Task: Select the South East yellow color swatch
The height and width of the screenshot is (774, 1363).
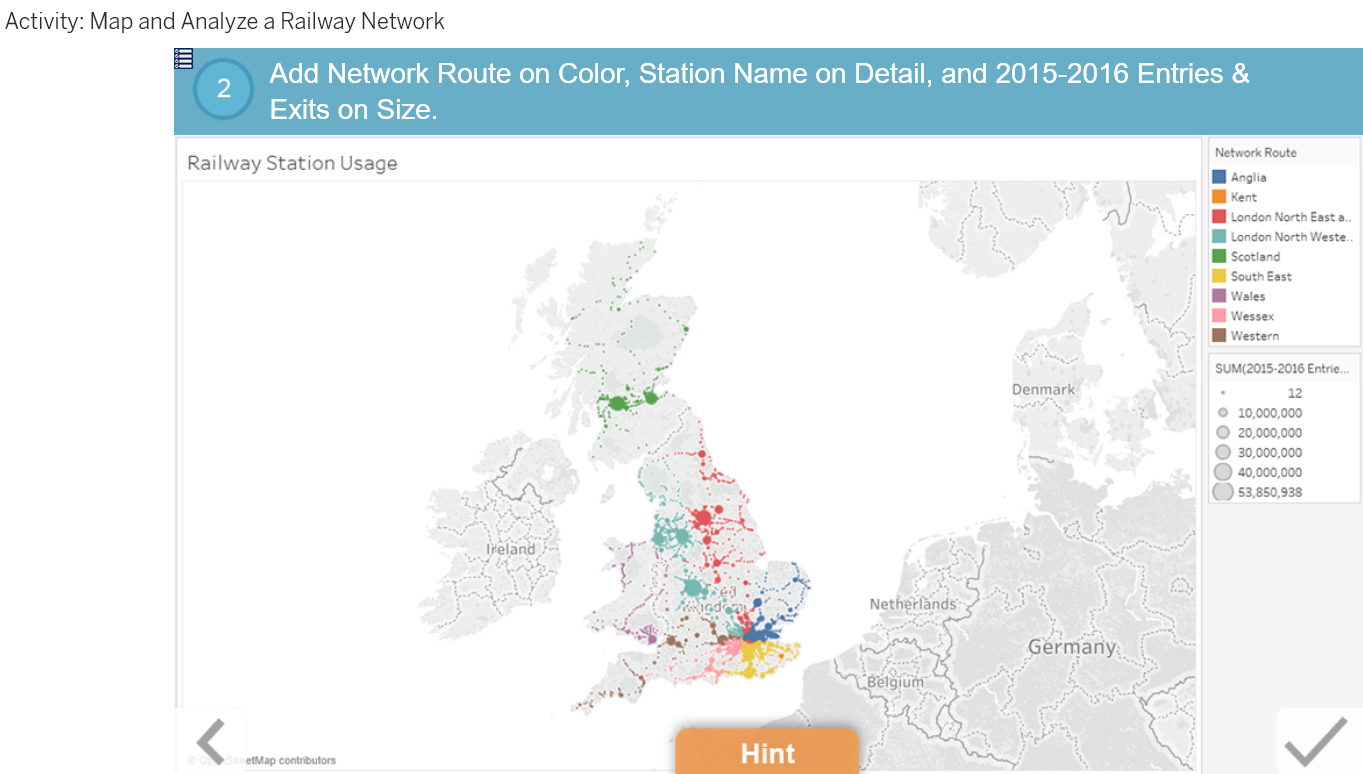Action: [1222, 276]
